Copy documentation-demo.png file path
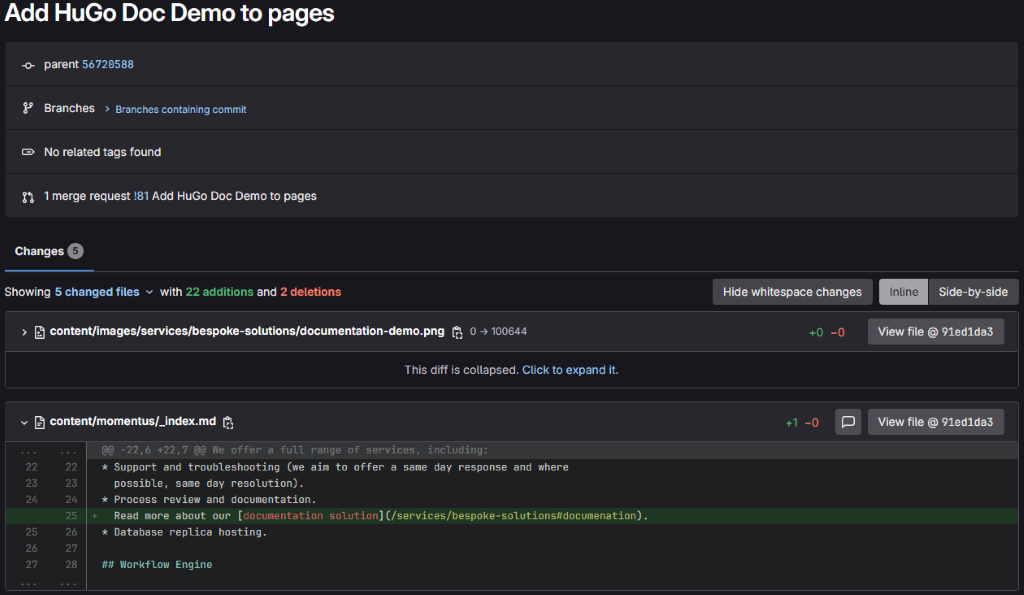Image resolution: width=1024 pixels, height=595 pixels. point(457,332)
